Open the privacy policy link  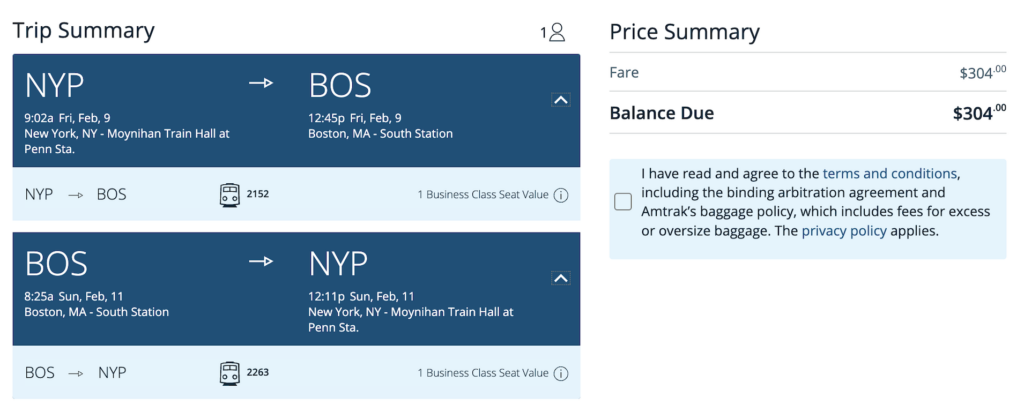point(844,231)
